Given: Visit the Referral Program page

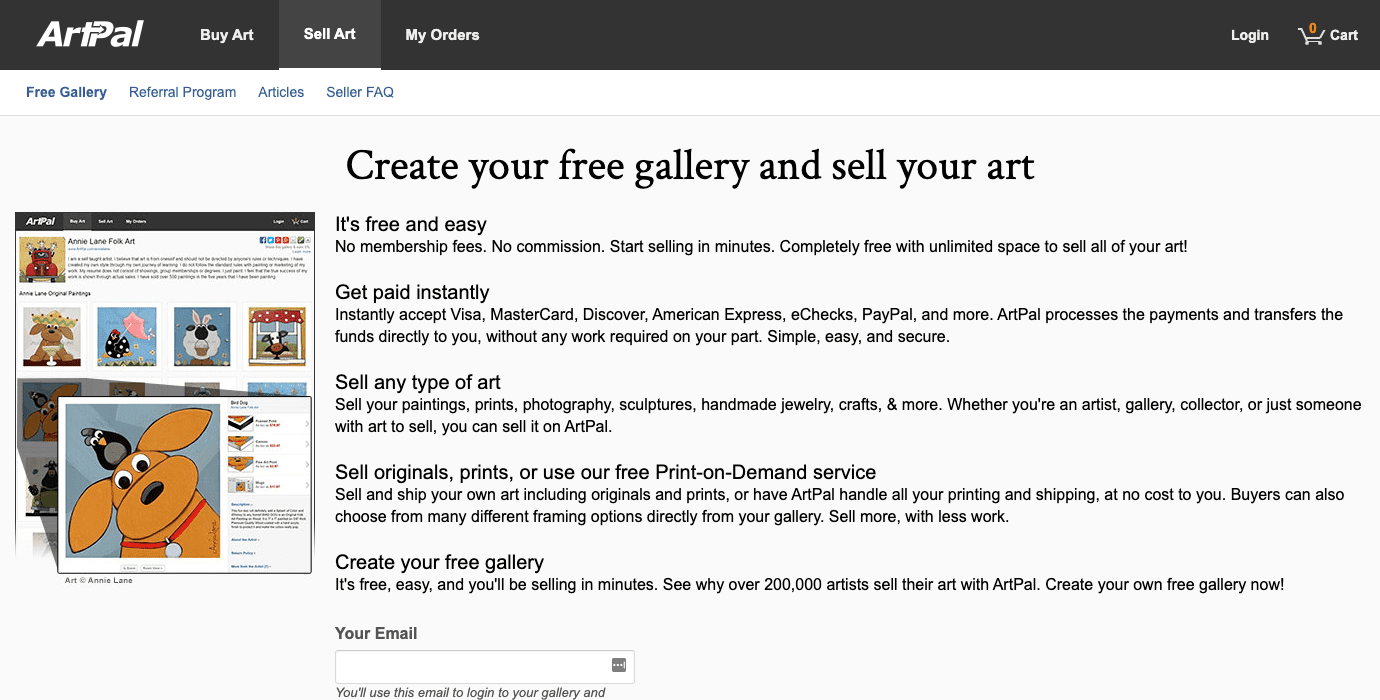Looking at the screenshot, I should coord(182,92).
